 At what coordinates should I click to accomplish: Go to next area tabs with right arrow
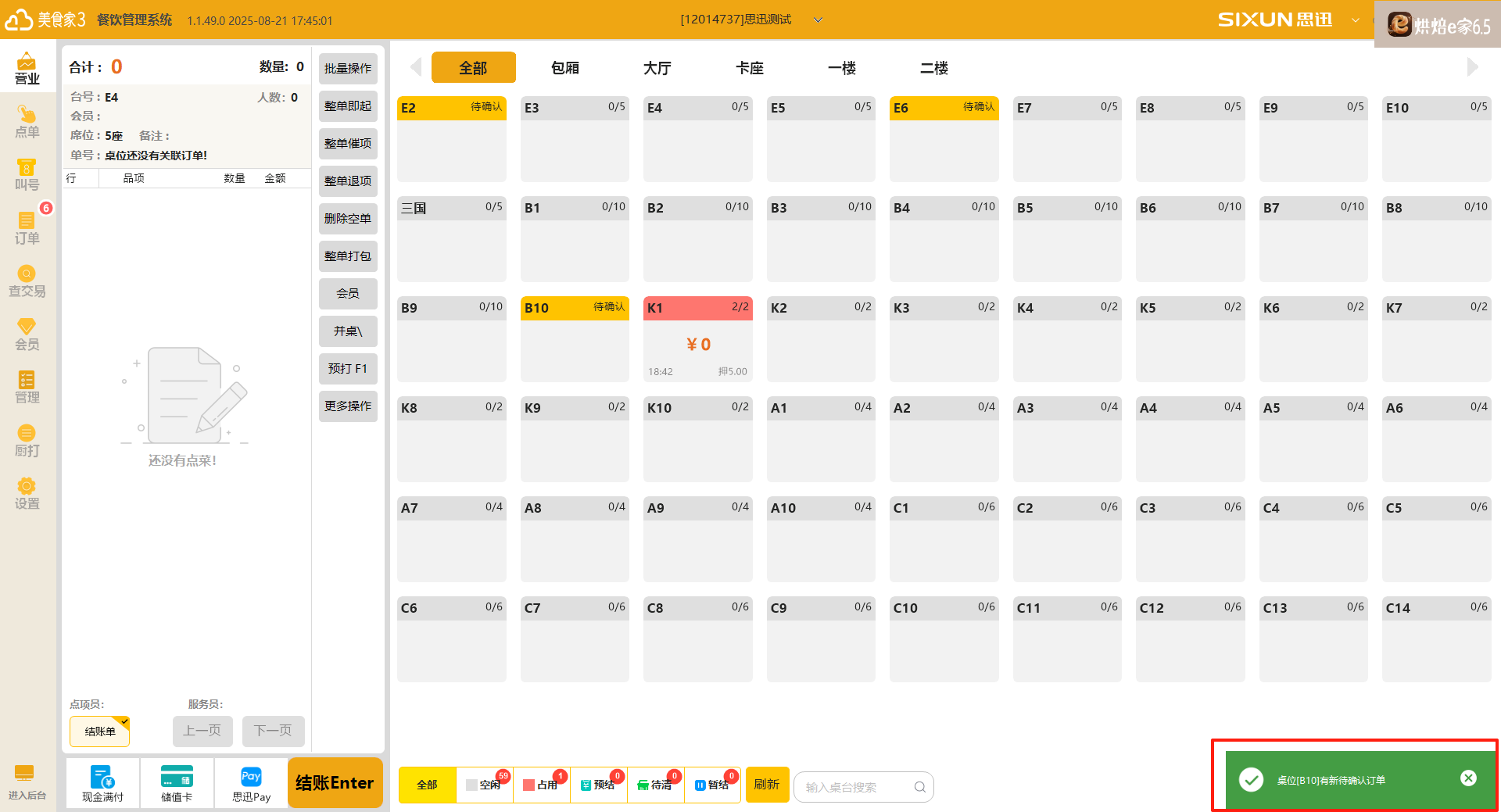[1472, 67]
